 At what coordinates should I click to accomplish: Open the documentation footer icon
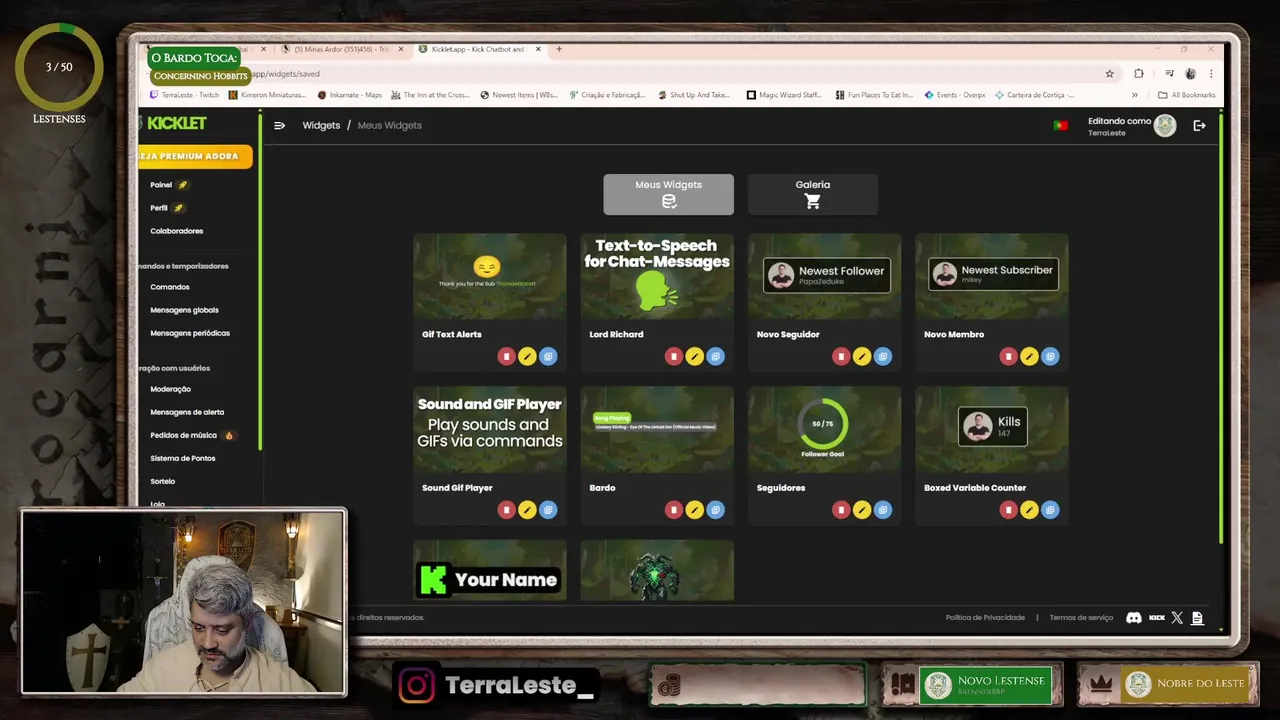tap(1197, 618)
